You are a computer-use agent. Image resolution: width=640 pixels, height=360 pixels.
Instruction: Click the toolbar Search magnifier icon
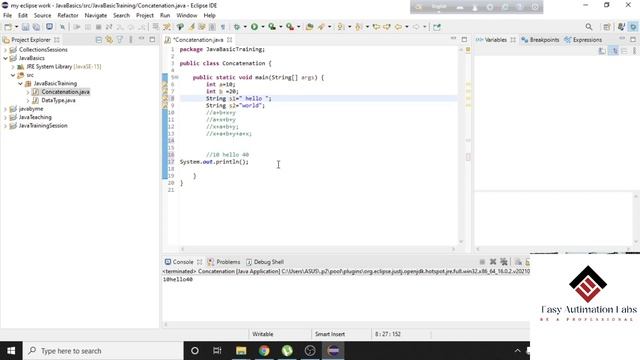pos(589,27)
